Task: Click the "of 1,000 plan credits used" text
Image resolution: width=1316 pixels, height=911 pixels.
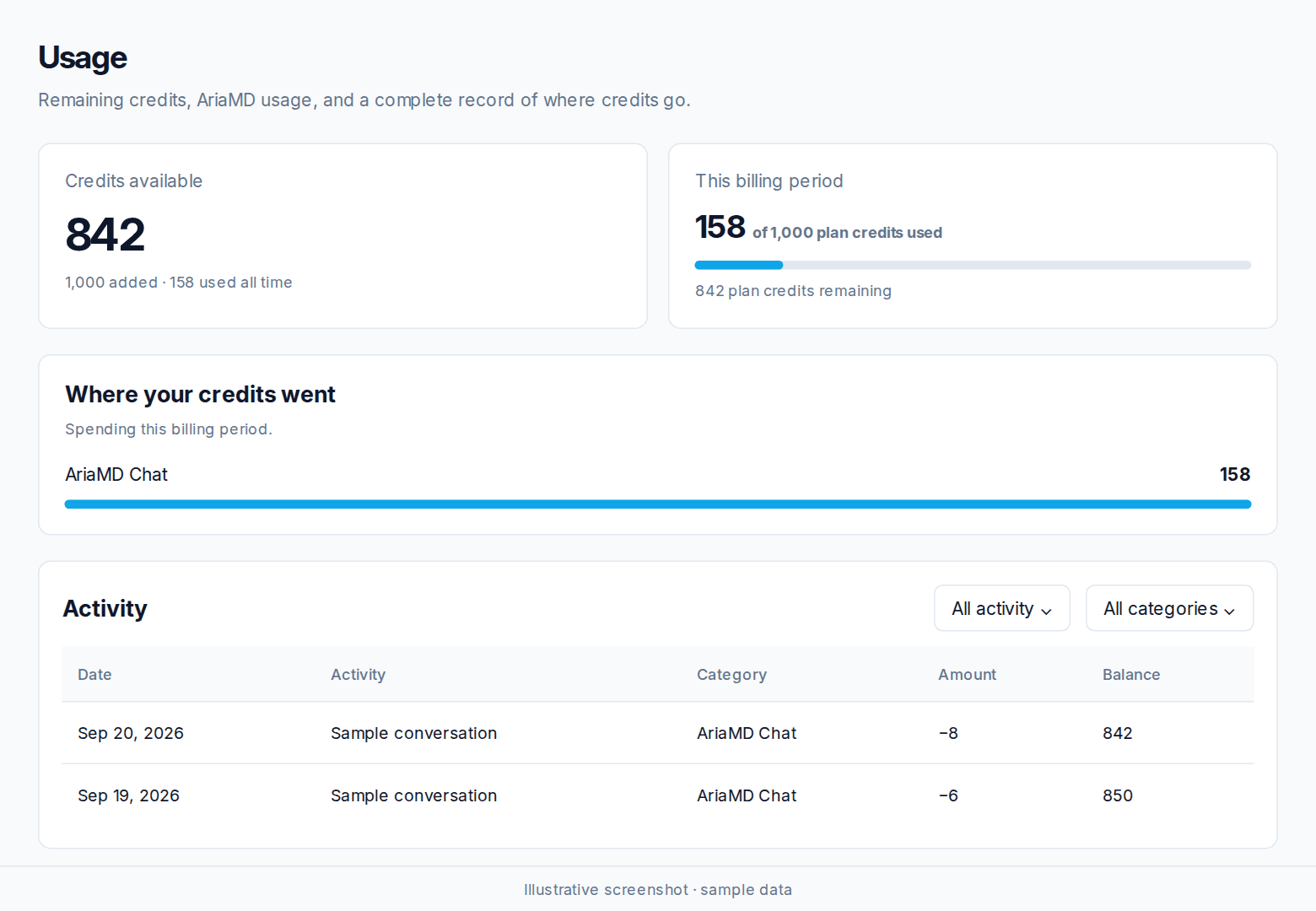Action: coord(847,233)
